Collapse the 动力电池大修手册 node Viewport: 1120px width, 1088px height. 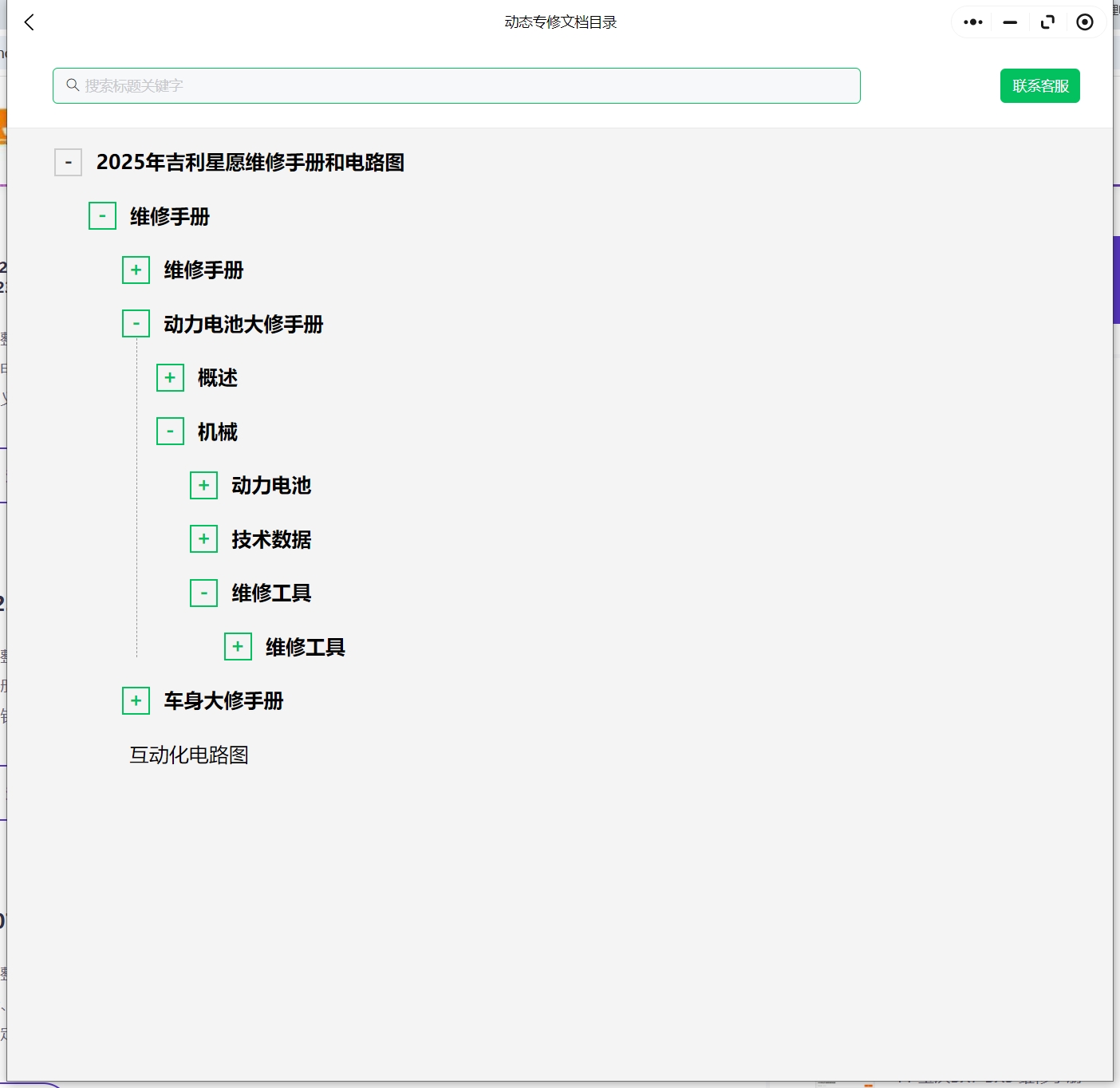136,323
